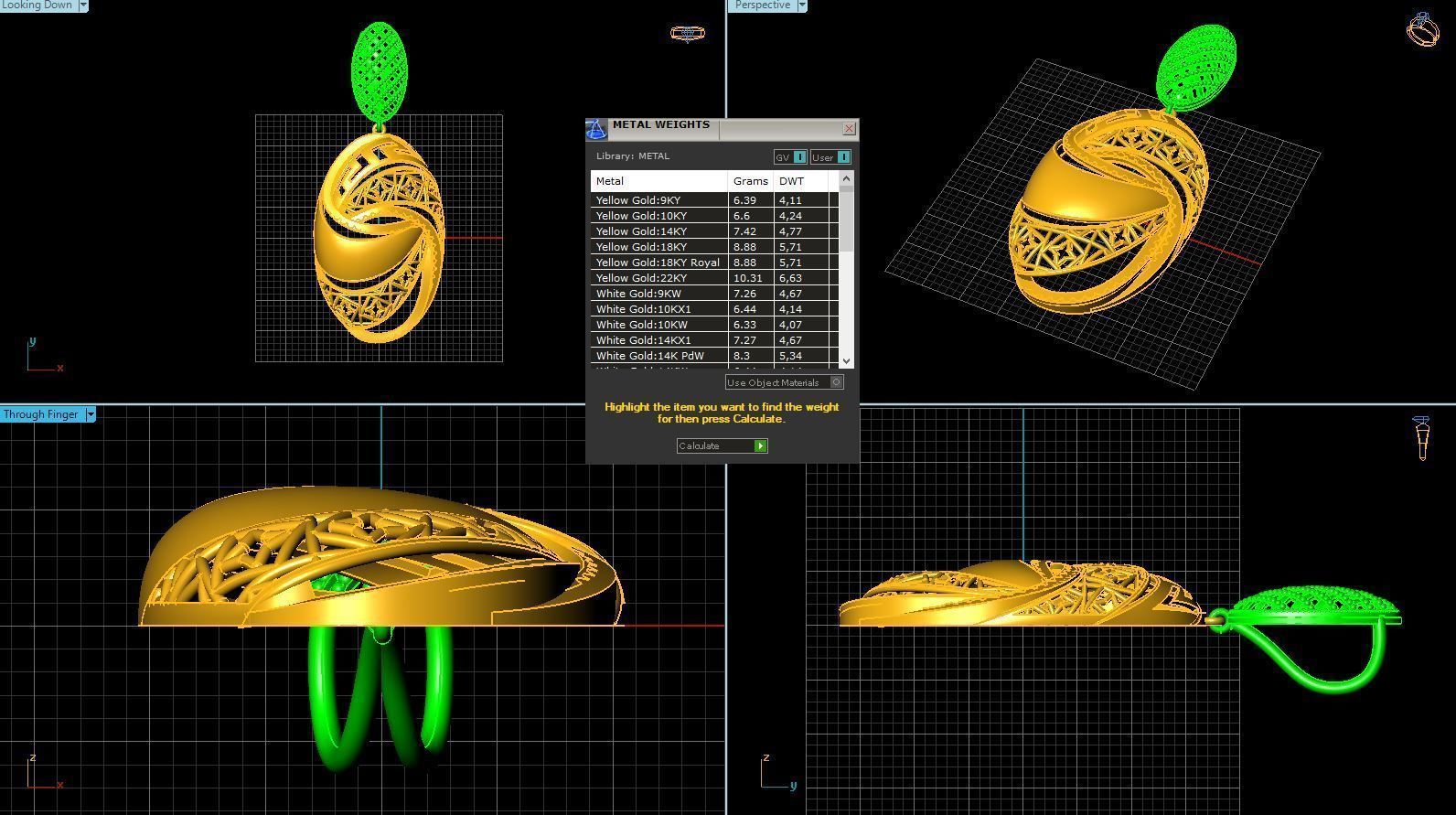Select White Gold:14K PdW row
The width and height of the screenshot is (1456, 815).
point(714,356)
